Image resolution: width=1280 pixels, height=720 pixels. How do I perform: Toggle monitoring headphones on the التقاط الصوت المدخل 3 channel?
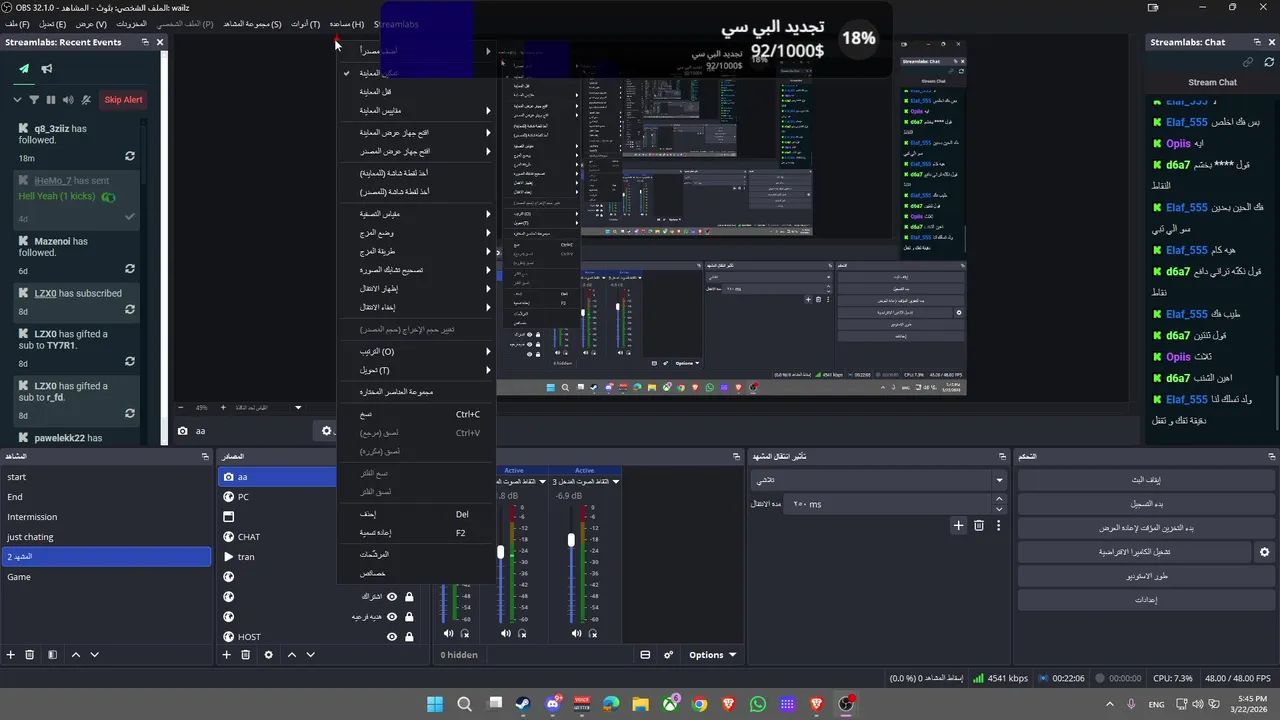point(593,633)
